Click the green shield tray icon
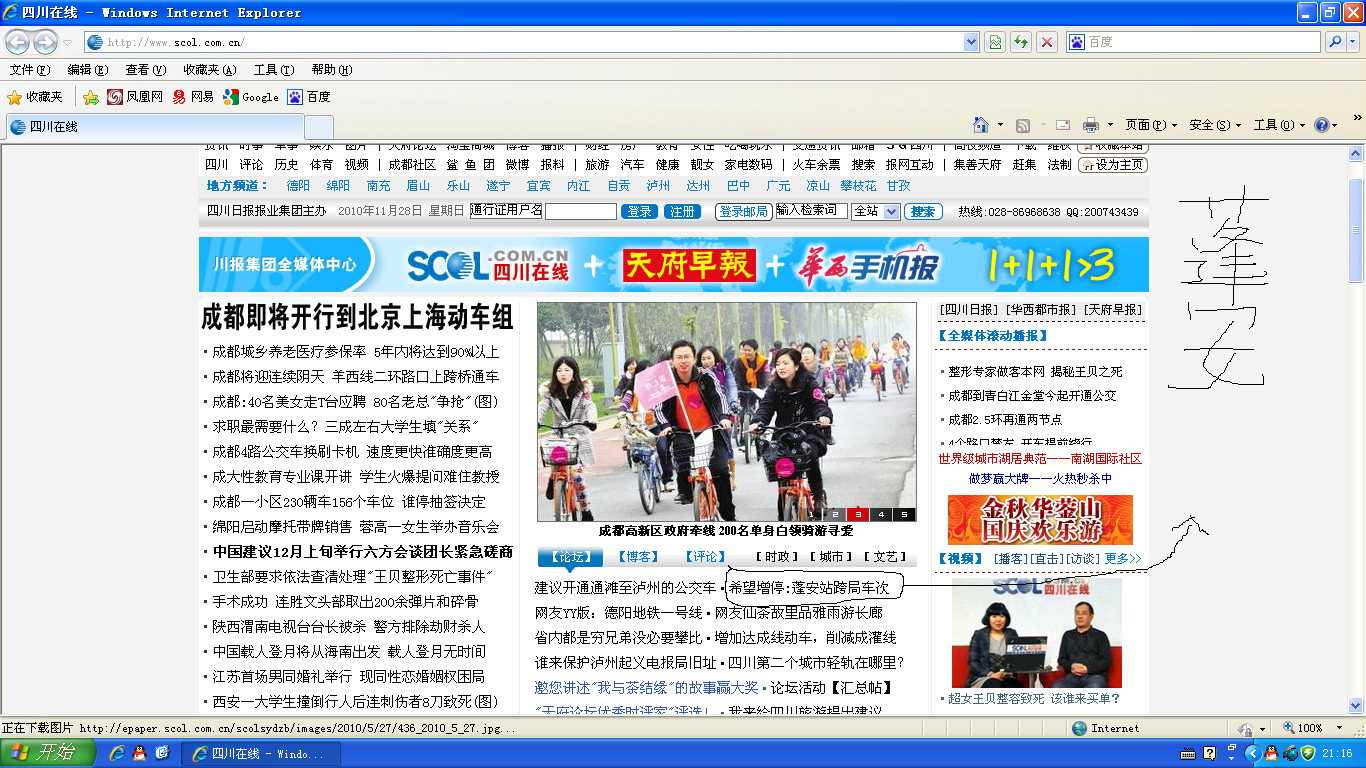Screen dimensions: 1366x768 (1306, 753)
